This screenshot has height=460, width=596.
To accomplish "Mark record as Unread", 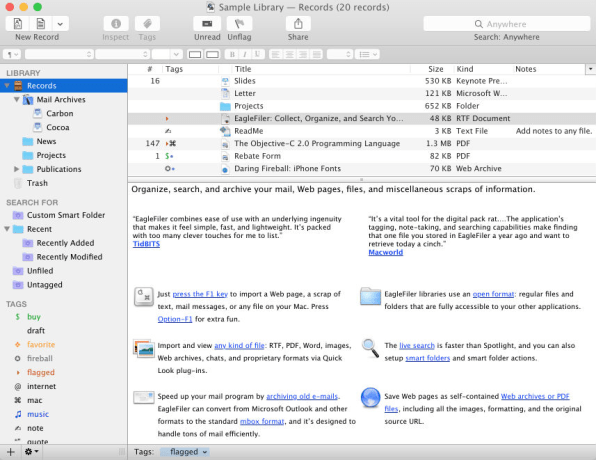I will (x=207, y=24).
